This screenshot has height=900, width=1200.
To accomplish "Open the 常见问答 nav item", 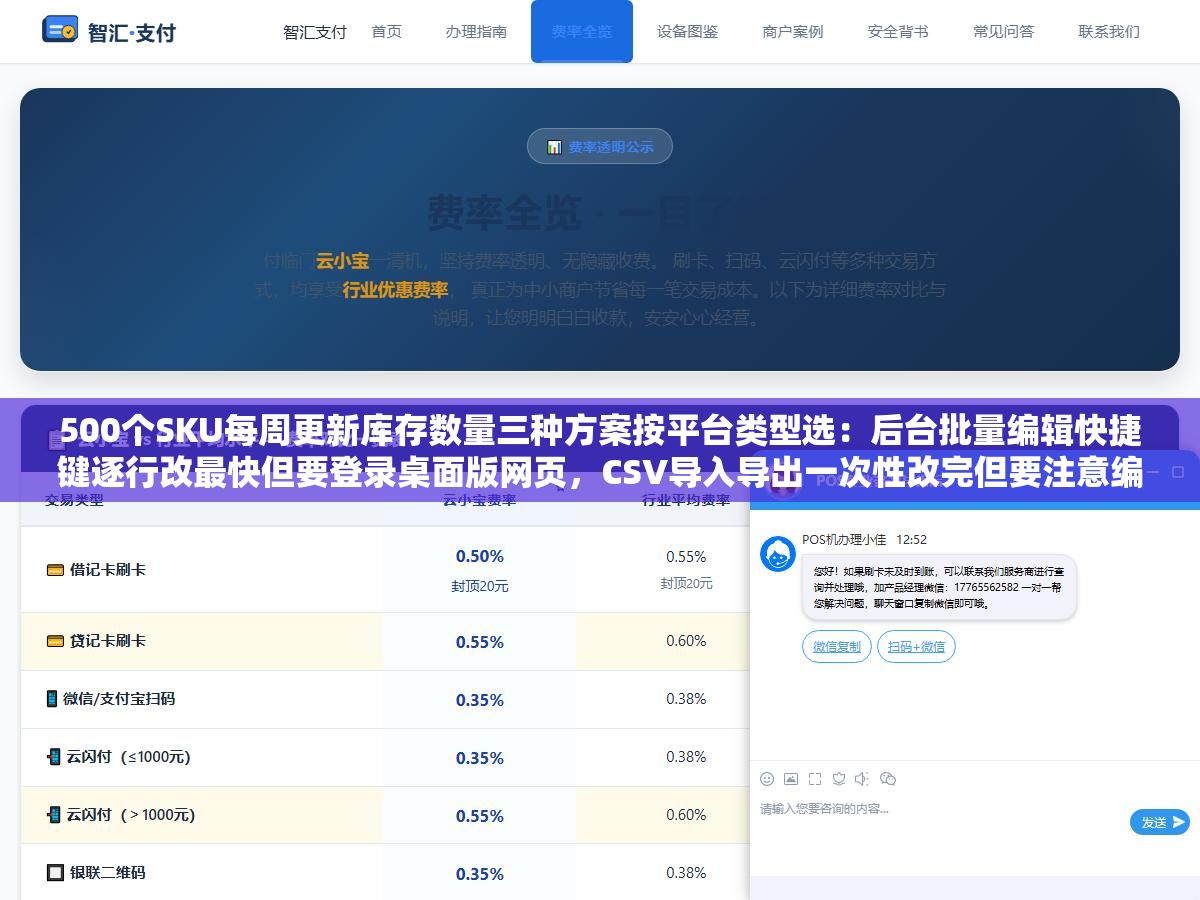I will point(1004,31).
